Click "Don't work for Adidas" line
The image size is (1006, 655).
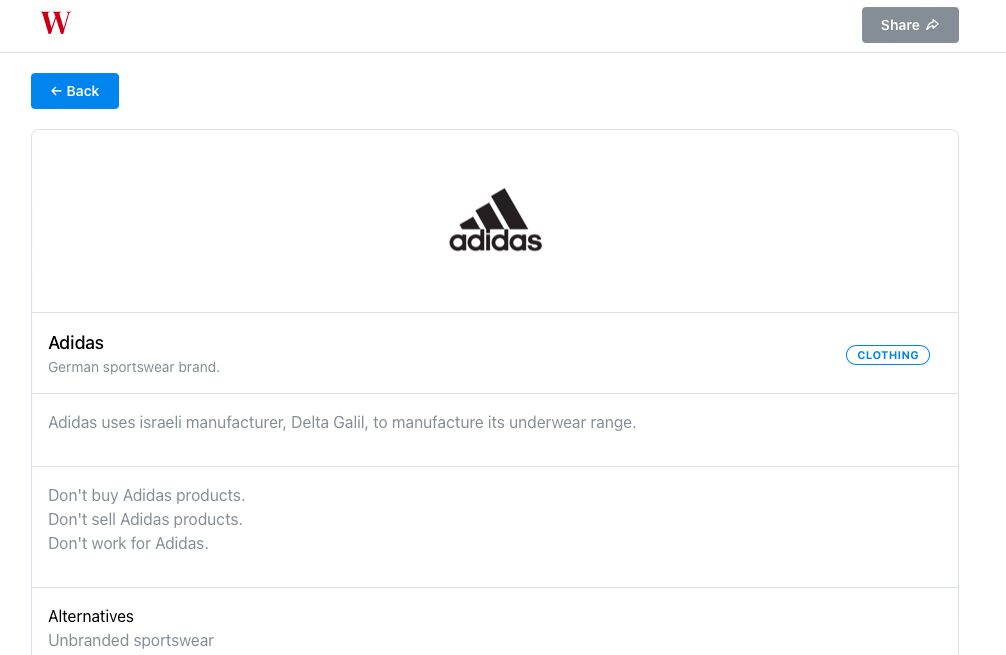click(128, 543)
